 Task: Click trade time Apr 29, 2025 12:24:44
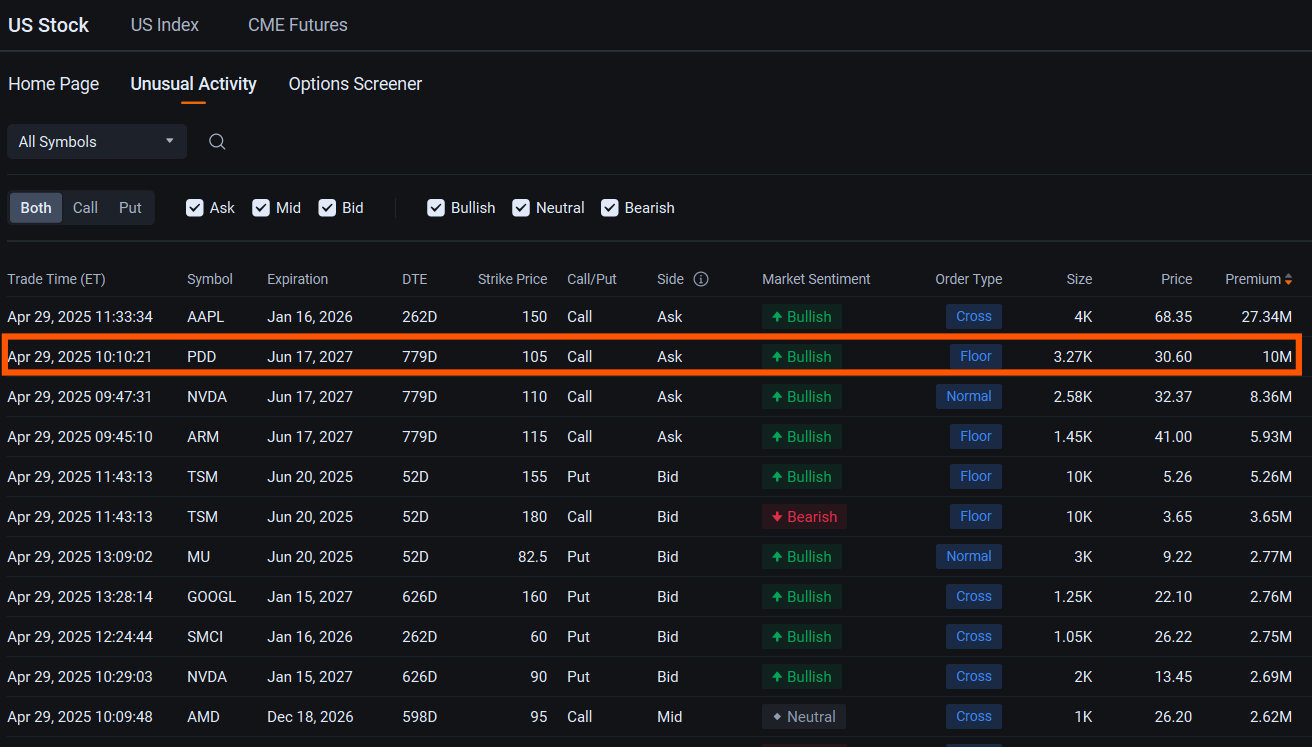click(80, 637)
